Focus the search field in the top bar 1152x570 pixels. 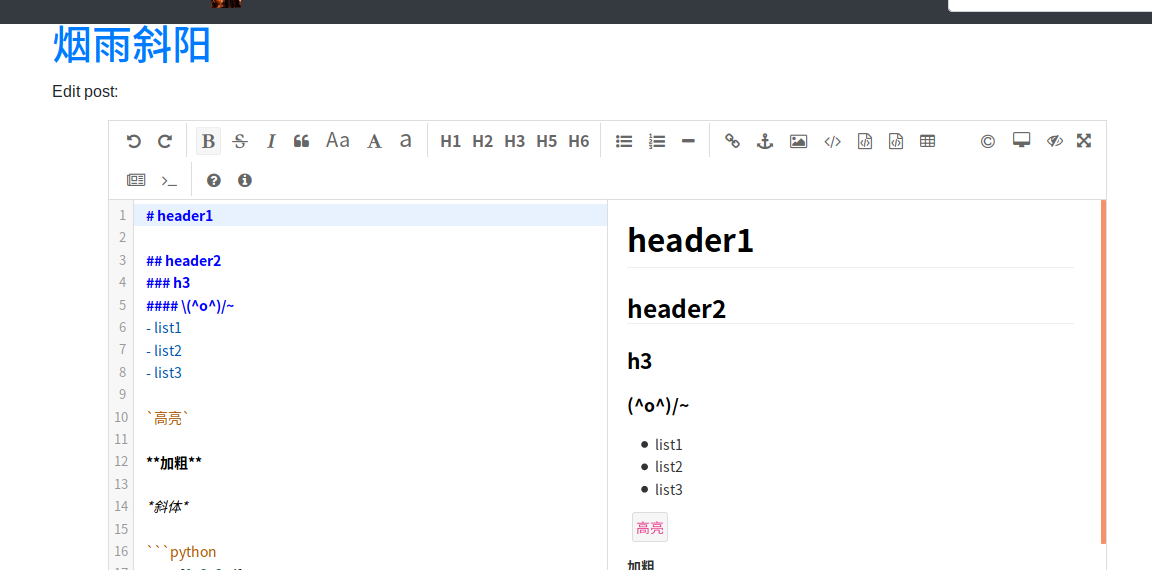1051,5
